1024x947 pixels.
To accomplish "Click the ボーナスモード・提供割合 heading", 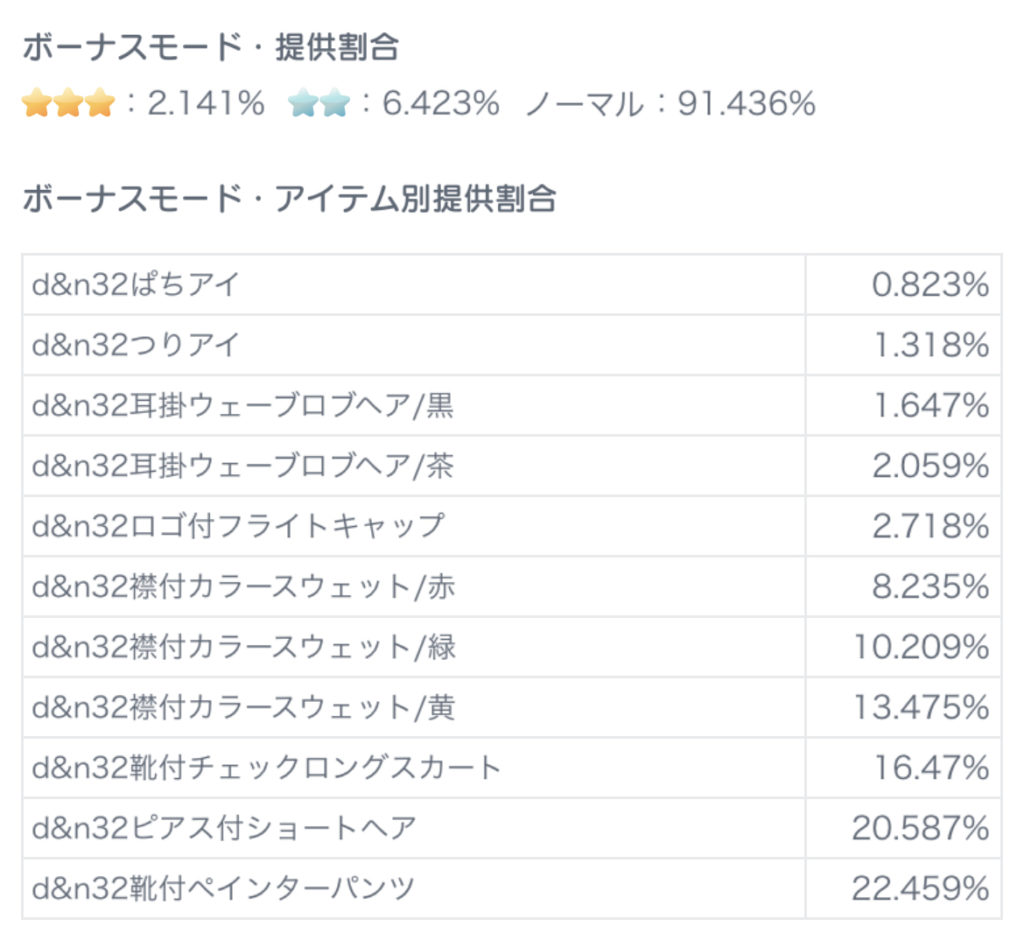I will point(210,47).
